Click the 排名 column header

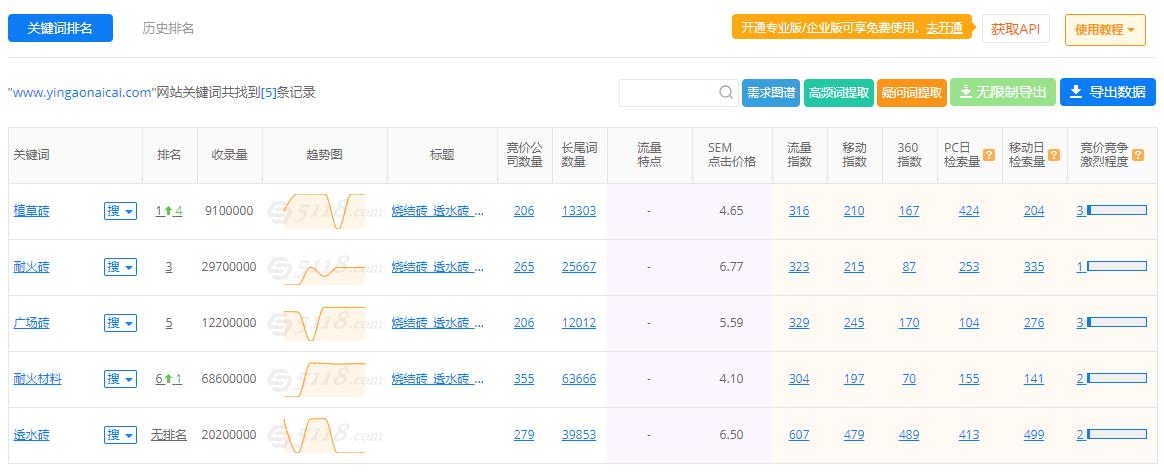pyautogui.click(x=169, y=155)
